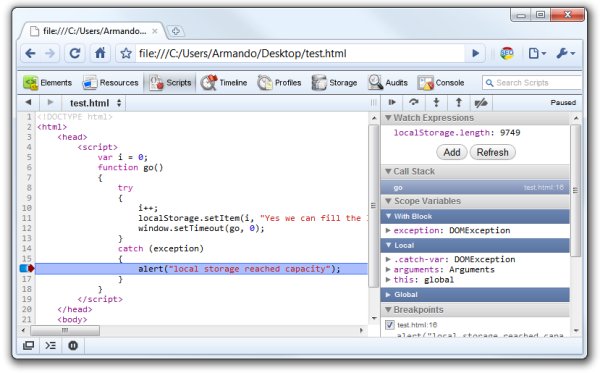This screenshot has width=600, height=373.
Task: Step over the next function call
Action: (x=414, y=103)
